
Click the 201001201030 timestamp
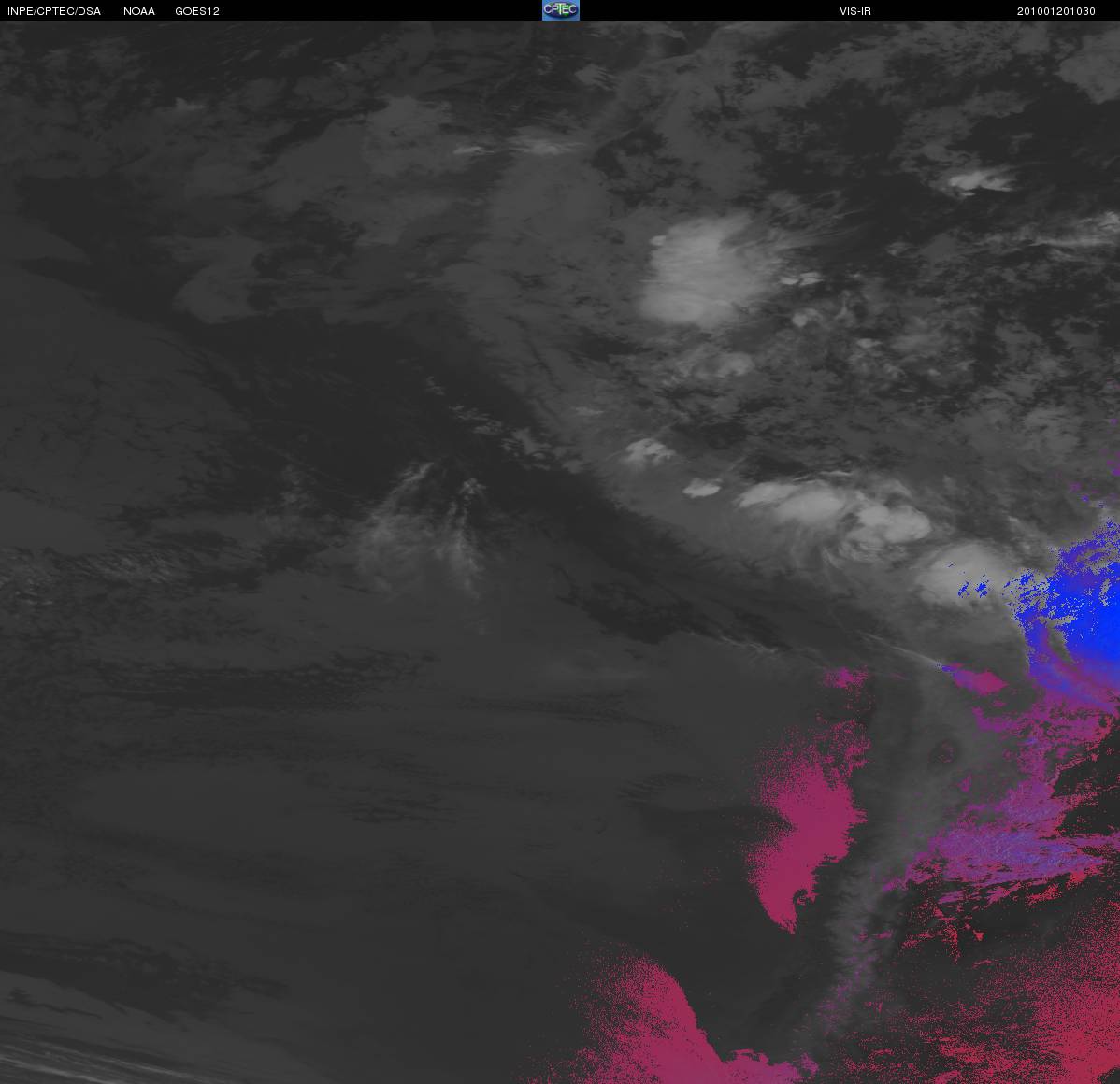(x=1055, y=11)
